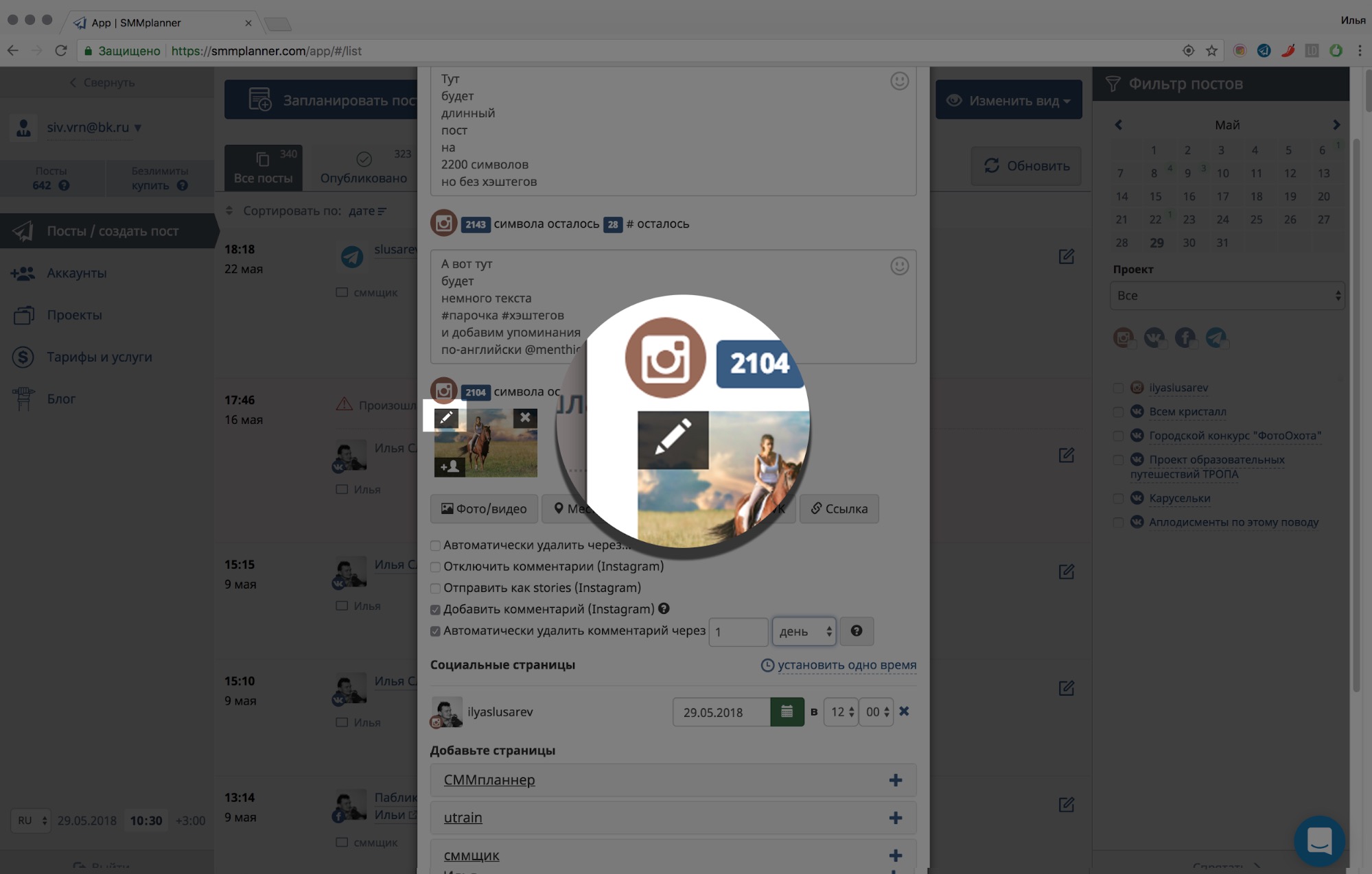Click the comment delete delay number field

[739, 631]
